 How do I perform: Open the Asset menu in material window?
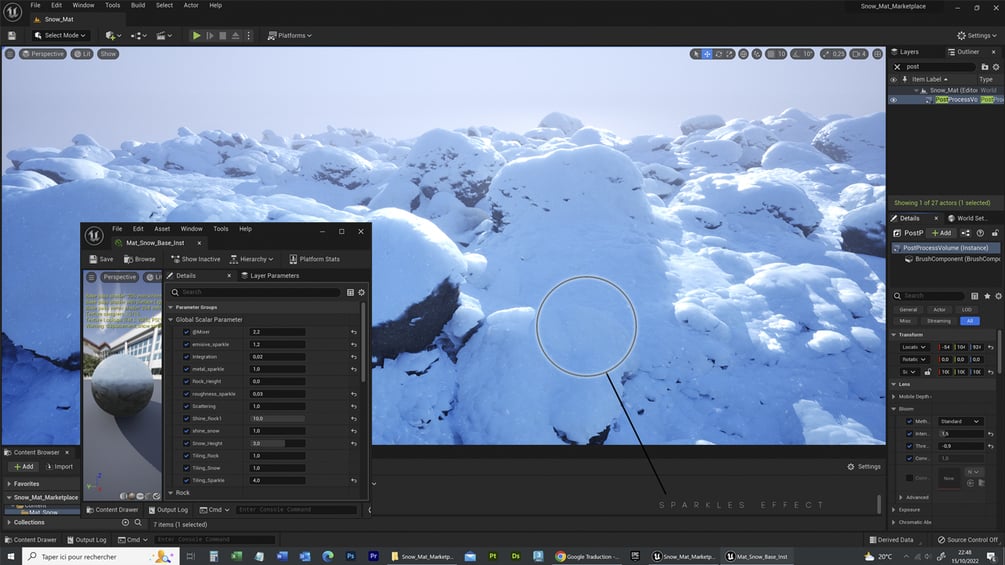(162, 229)
